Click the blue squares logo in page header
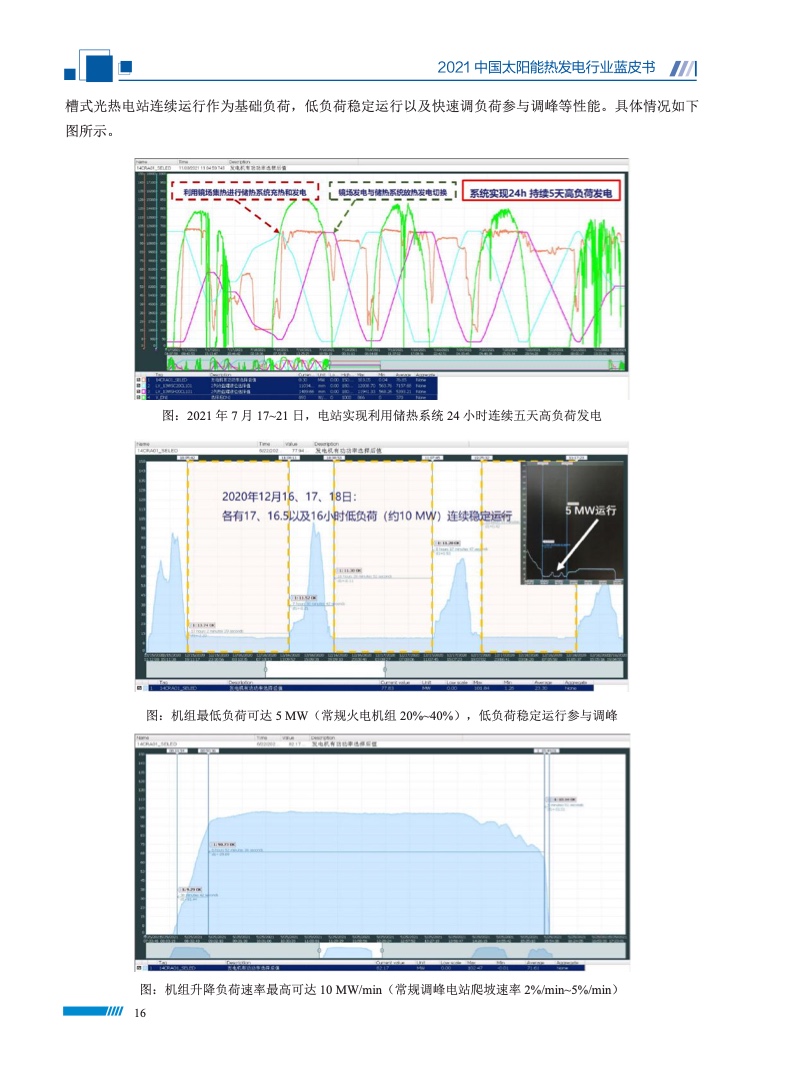 [x=97, y=67]
